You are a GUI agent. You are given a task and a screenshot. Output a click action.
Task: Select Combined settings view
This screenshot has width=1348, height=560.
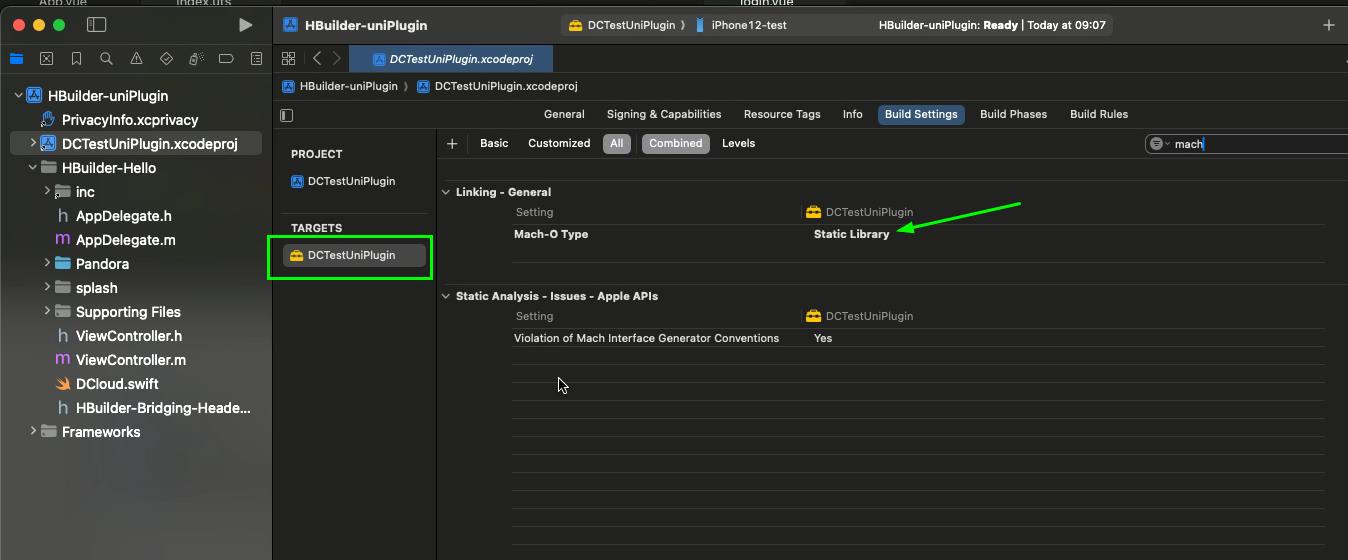tap(676, 144)
